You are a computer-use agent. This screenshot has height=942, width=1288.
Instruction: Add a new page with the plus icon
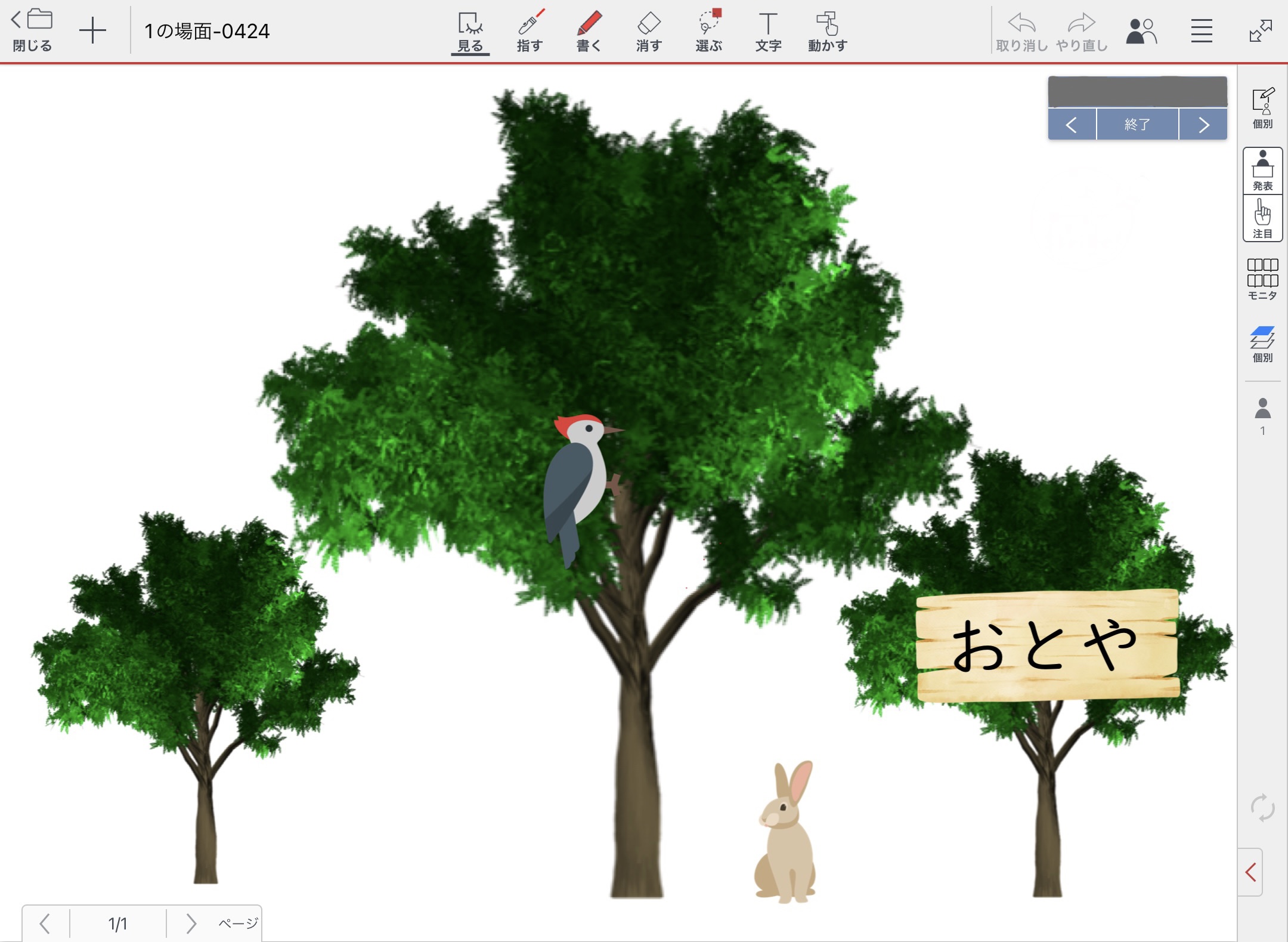(92, 31)
